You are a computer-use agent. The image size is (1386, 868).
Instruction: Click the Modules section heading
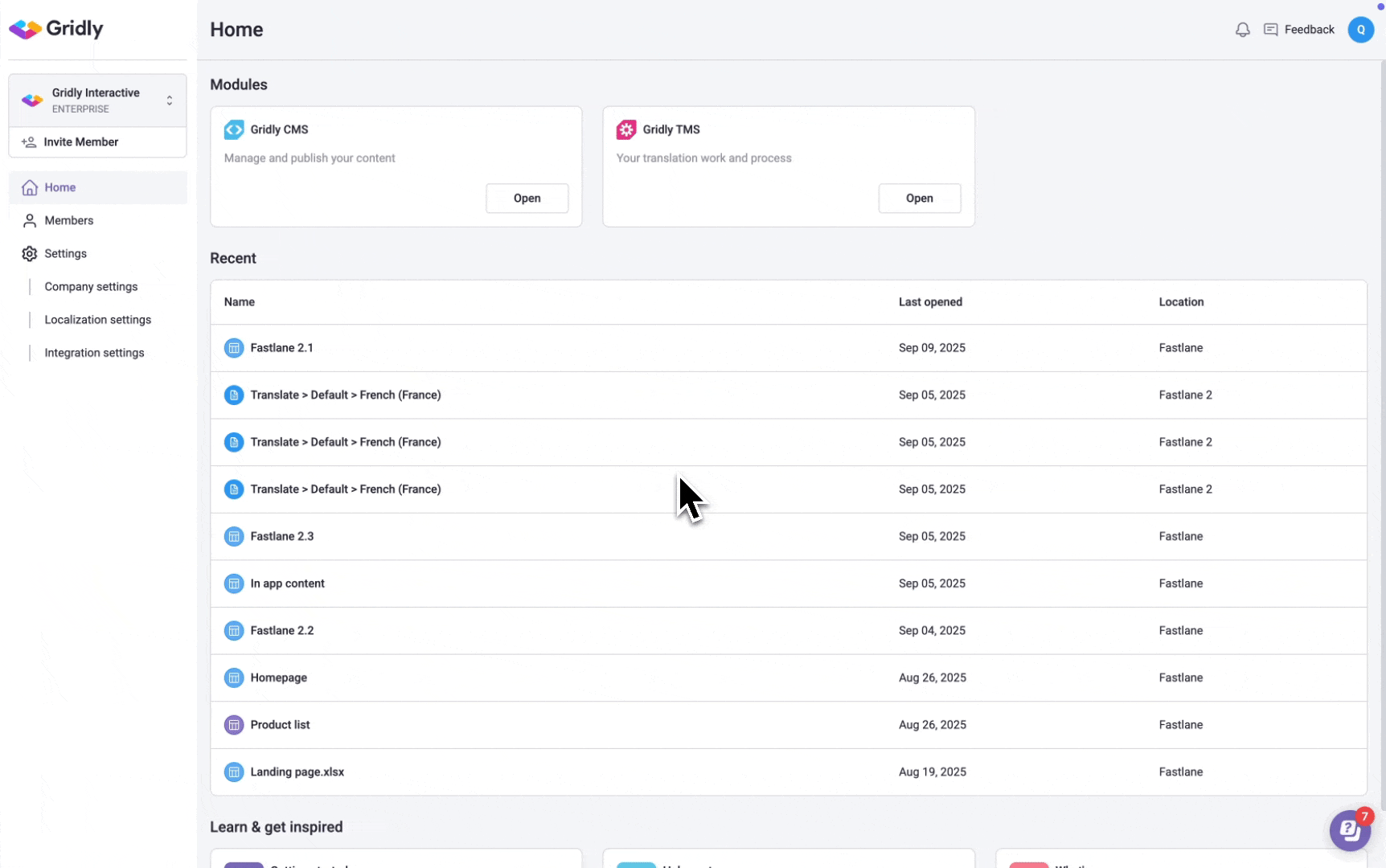pos(239,85)
